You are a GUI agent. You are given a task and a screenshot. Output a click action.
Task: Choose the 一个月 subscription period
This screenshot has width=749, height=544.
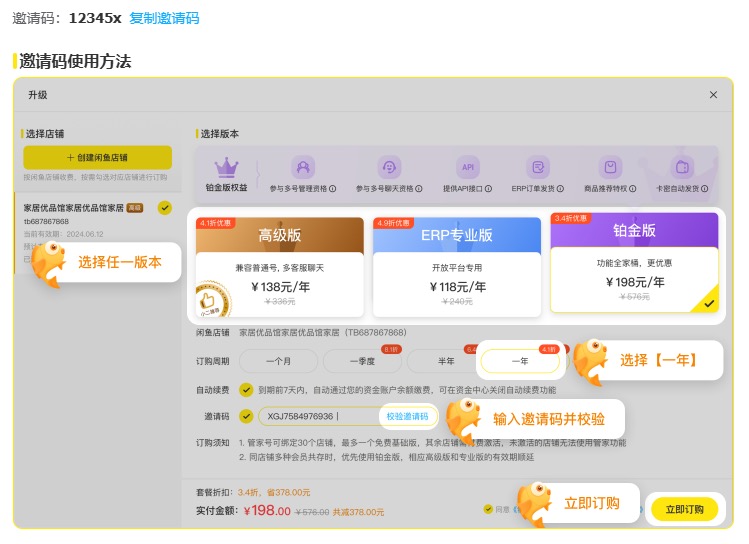(278, 361)
